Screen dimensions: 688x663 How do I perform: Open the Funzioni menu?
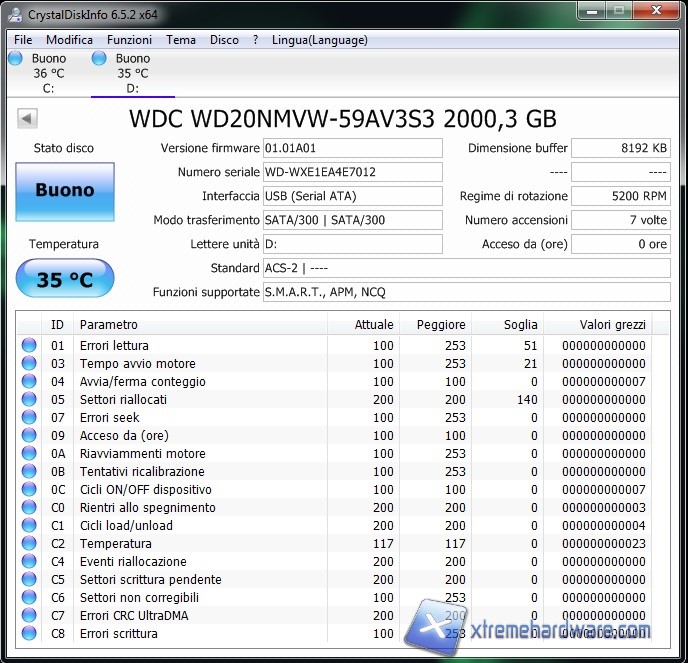click(x=130, y=40)
